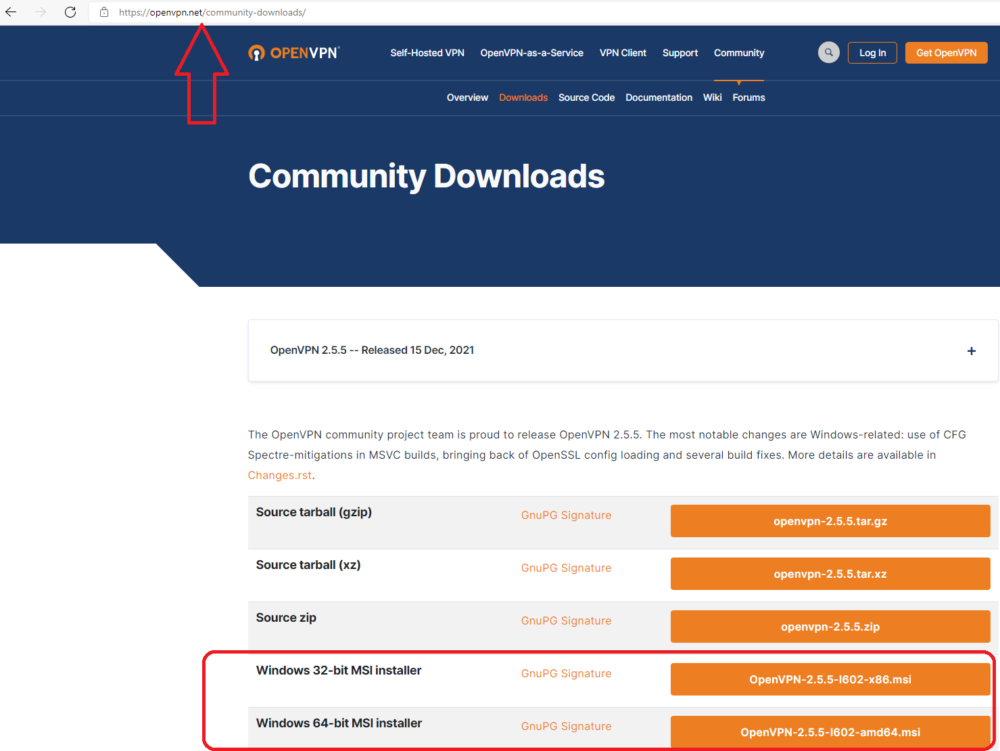Open GnuPG Signature for Windows 32-bit installer
Screen dimensions: 1000x751
point(566,674)
